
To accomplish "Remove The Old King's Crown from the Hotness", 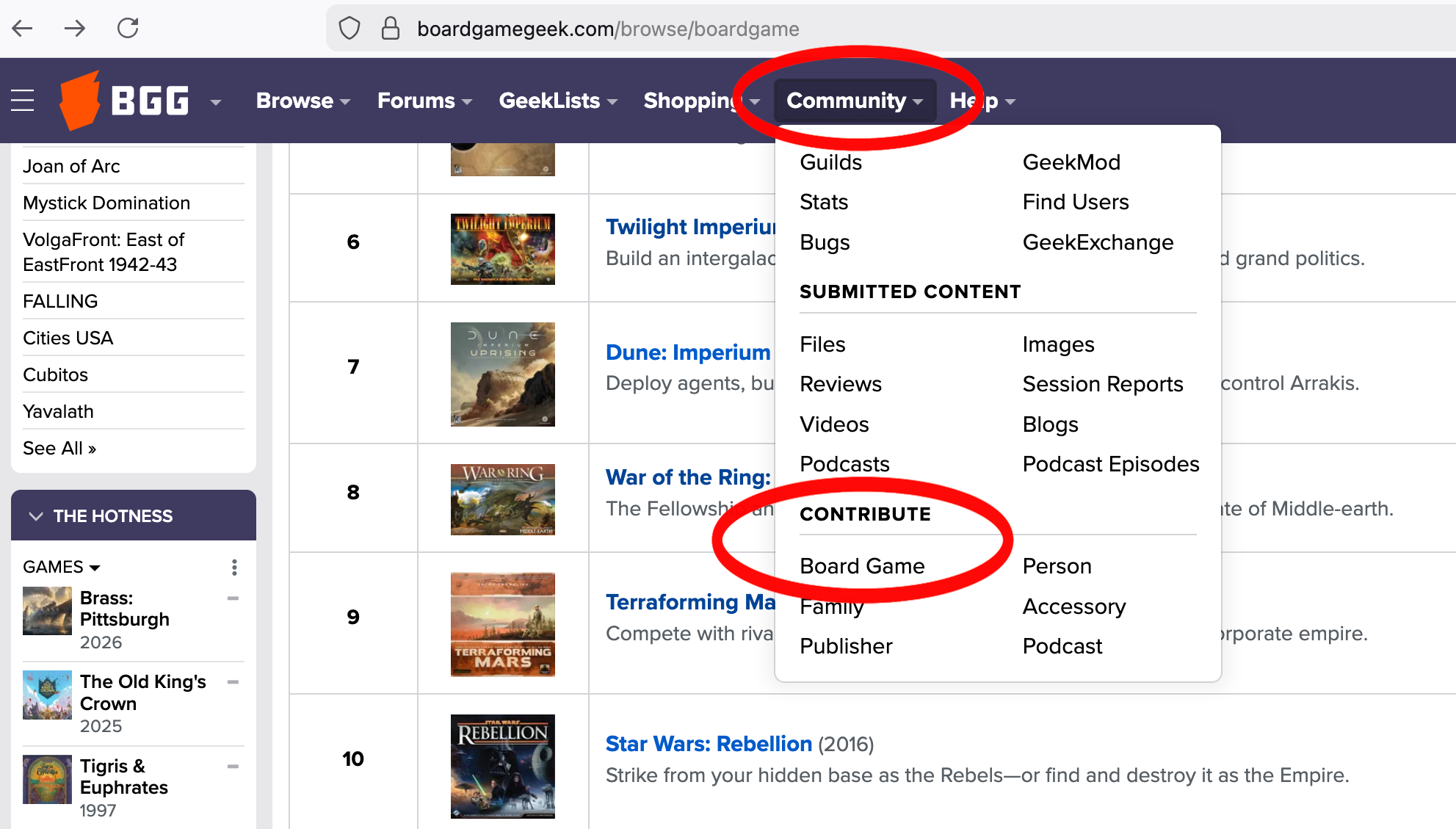I will point(233,683).
